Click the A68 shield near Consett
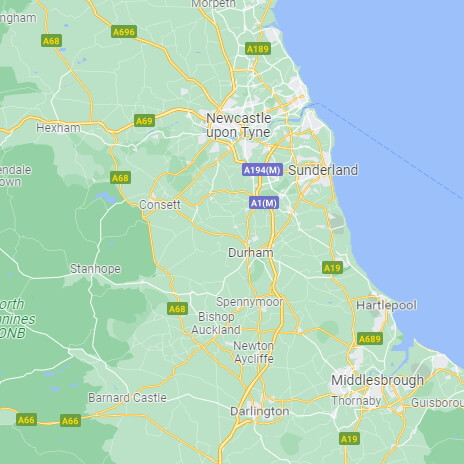Viewport: 464px width, 464px height. tap(120, 178)
